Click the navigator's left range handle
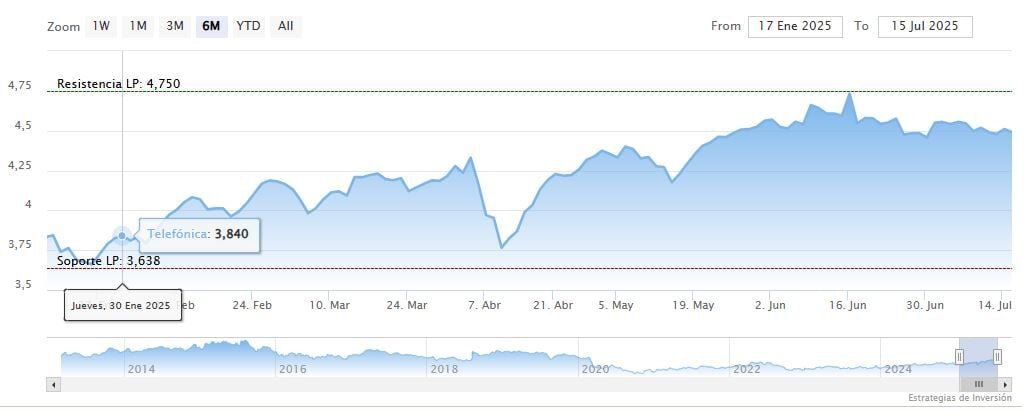Image resolution: width=1033 pixels, height=418 pixels. pyautogui.click(x=959, y=357)
